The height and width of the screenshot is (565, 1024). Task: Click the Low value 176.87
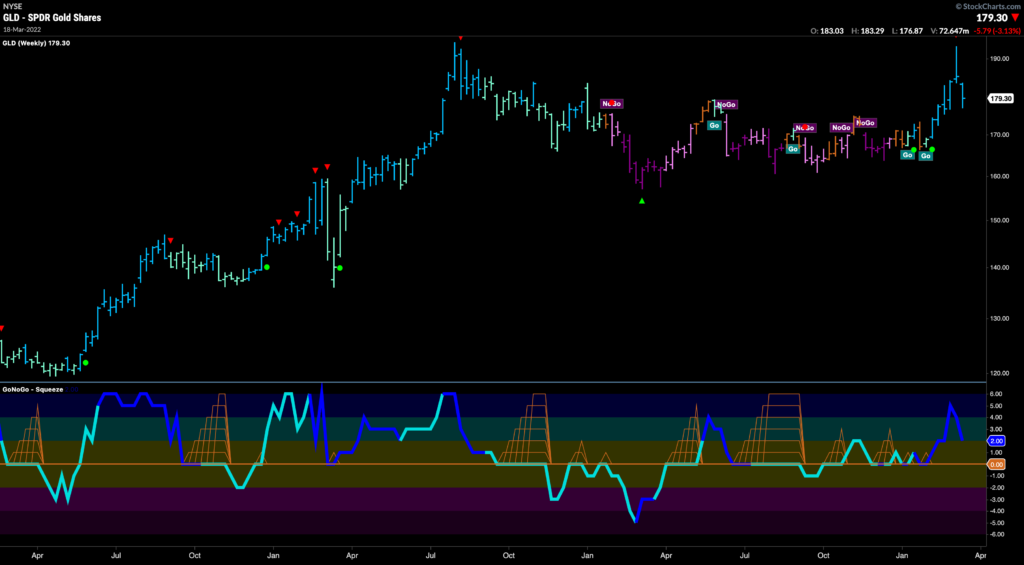click(911, 31)
